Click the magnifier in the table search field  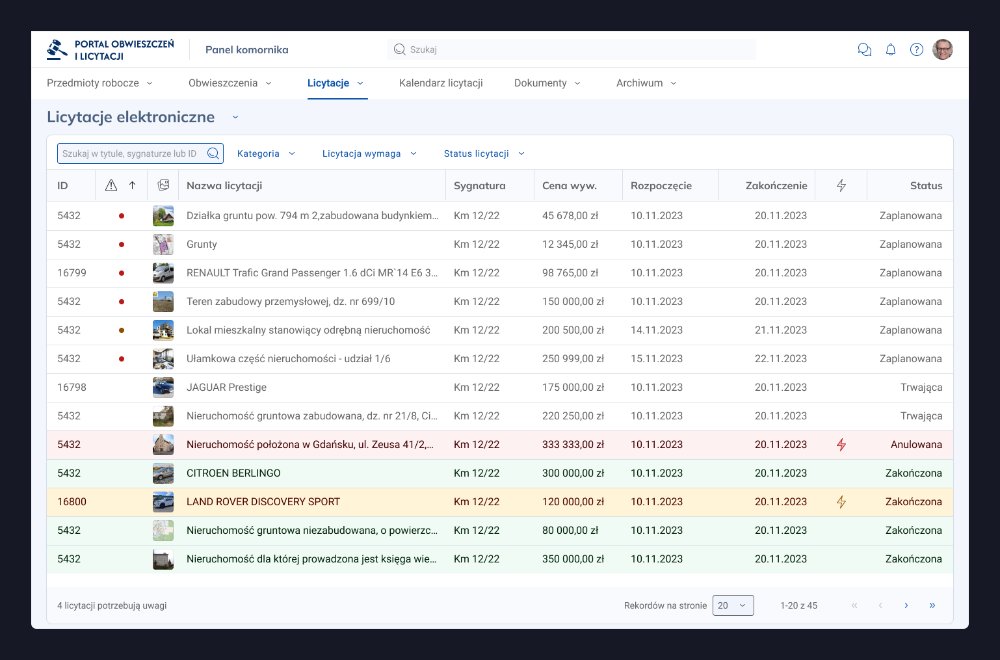click(x=213, y=154)
